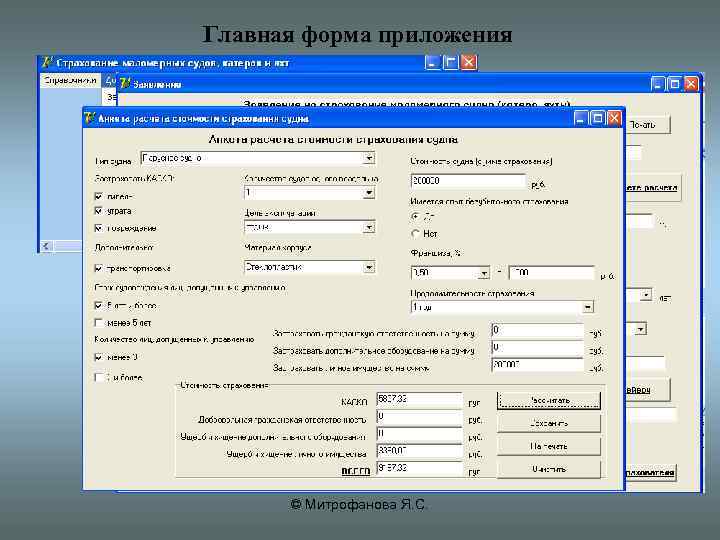Click the Печать button in the Заявление window
The image size is (720, 540).
click(x=647, y=125)
